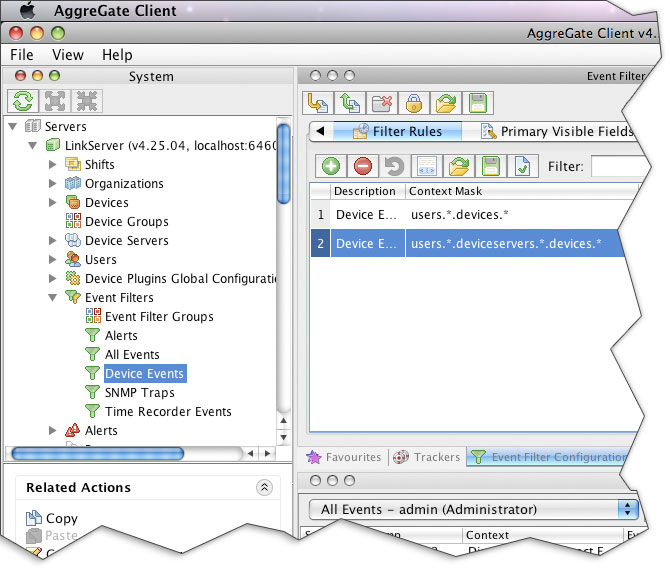Switch to the Filter Rules tab

click(397, 131)
